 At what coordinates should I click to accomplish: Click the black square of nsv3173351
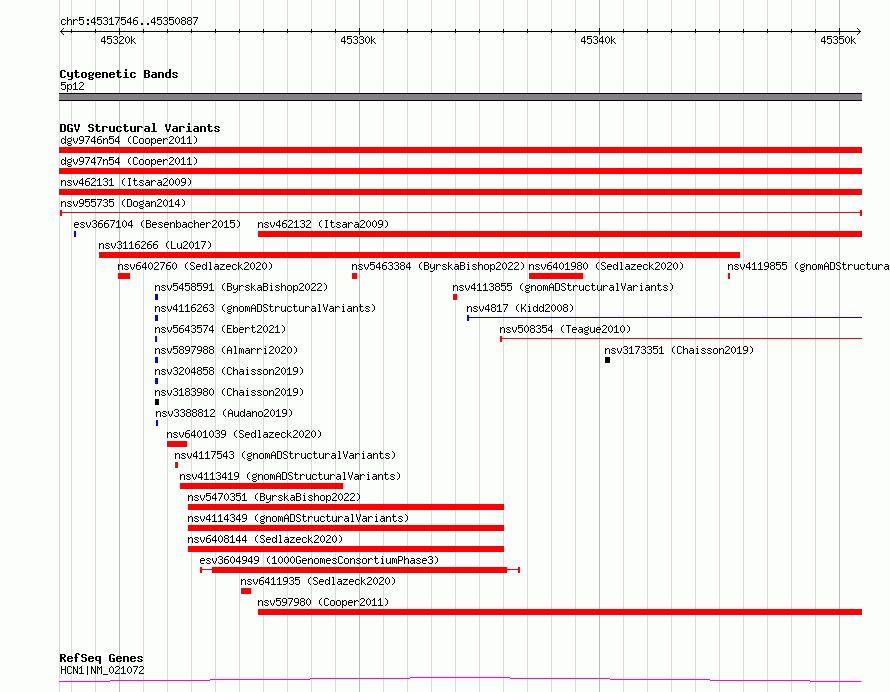[607, 360]
